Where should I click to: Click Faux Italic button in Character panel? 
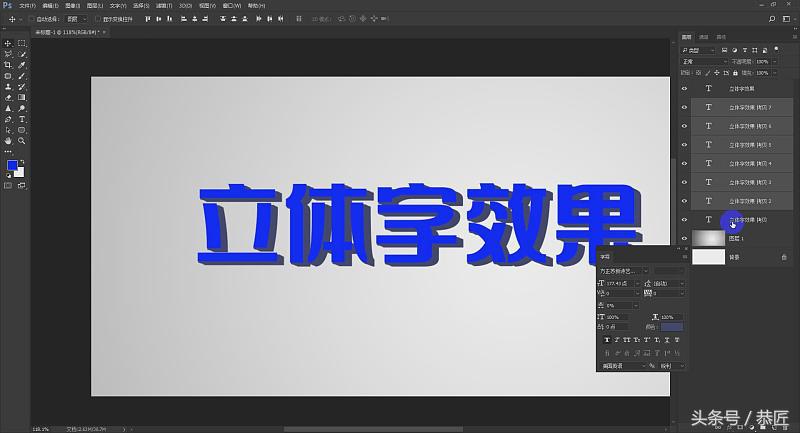[x=617, y=340]
